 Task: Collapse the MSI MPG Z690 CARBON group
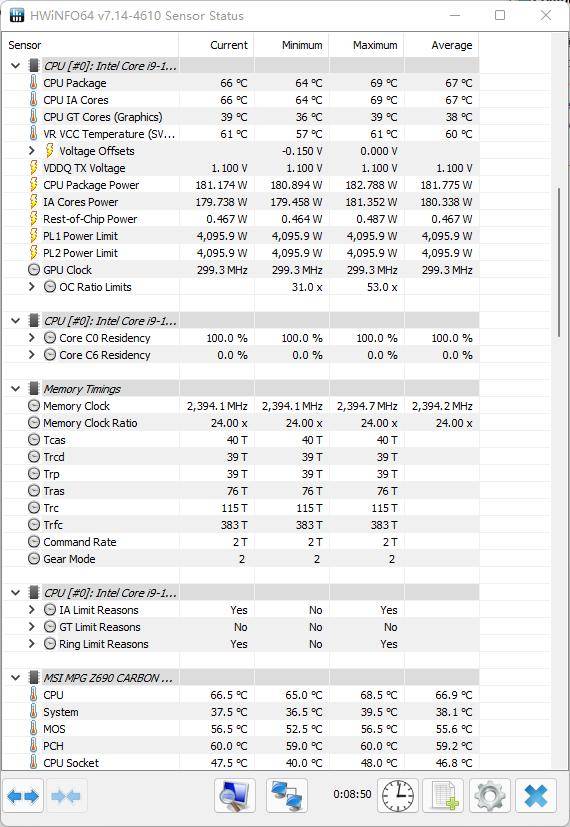[x=16, y=678]
